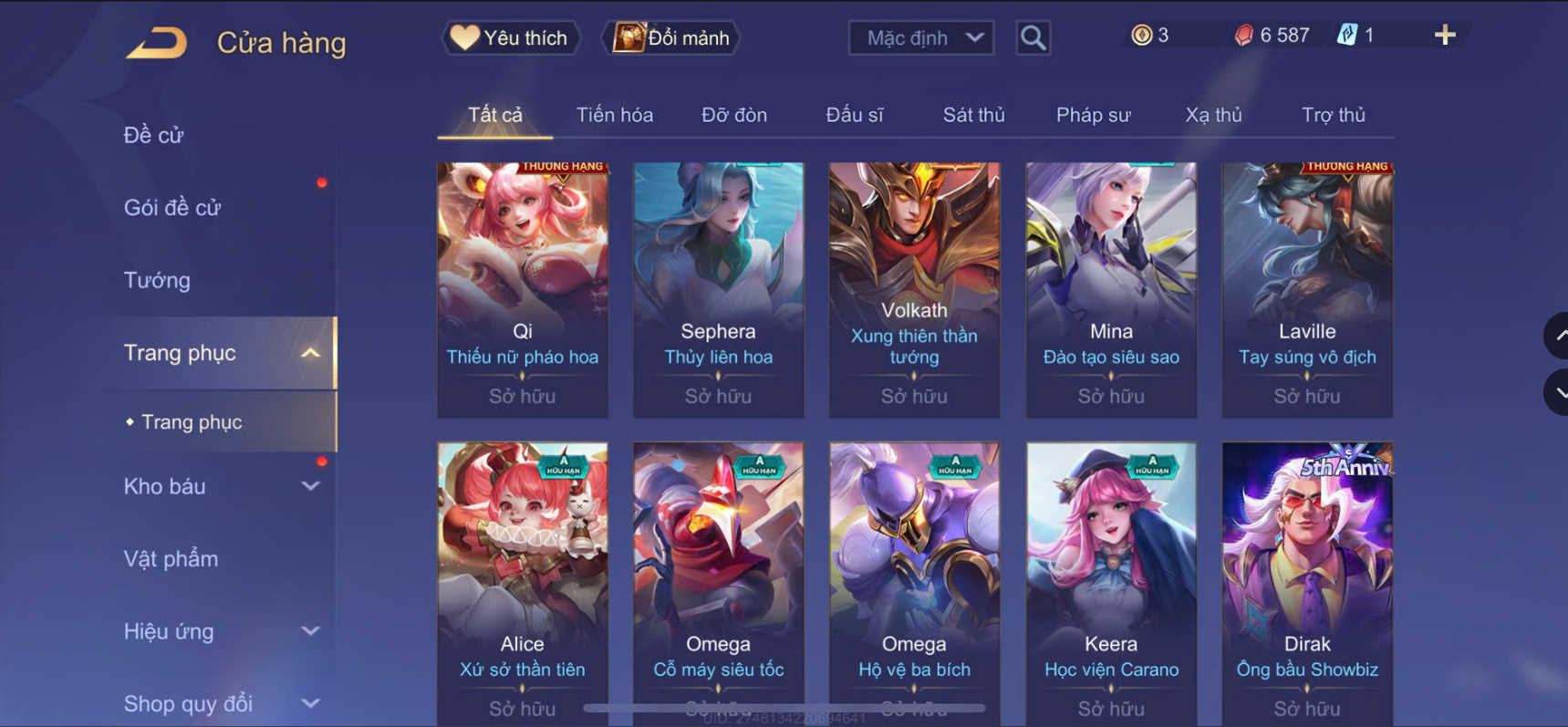Tap the gold coin currency icon
Viewport: 1568px width, 727px height.
point(1141,36)
